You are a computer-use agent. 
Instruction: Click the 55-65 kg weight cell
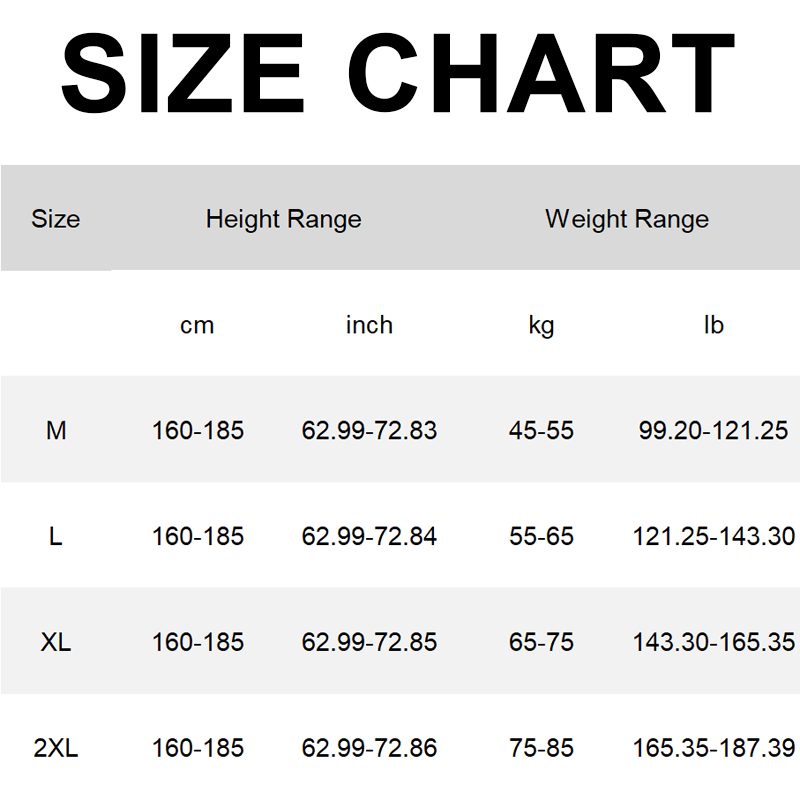541,537
